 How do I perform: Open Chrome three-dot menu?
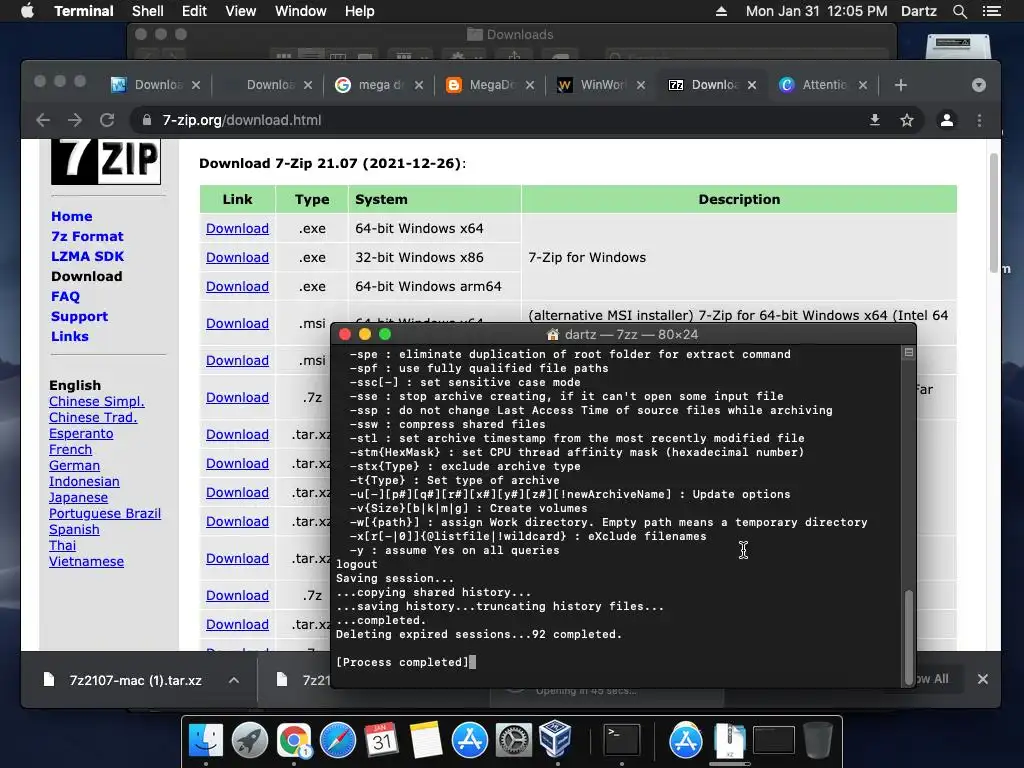979,120
